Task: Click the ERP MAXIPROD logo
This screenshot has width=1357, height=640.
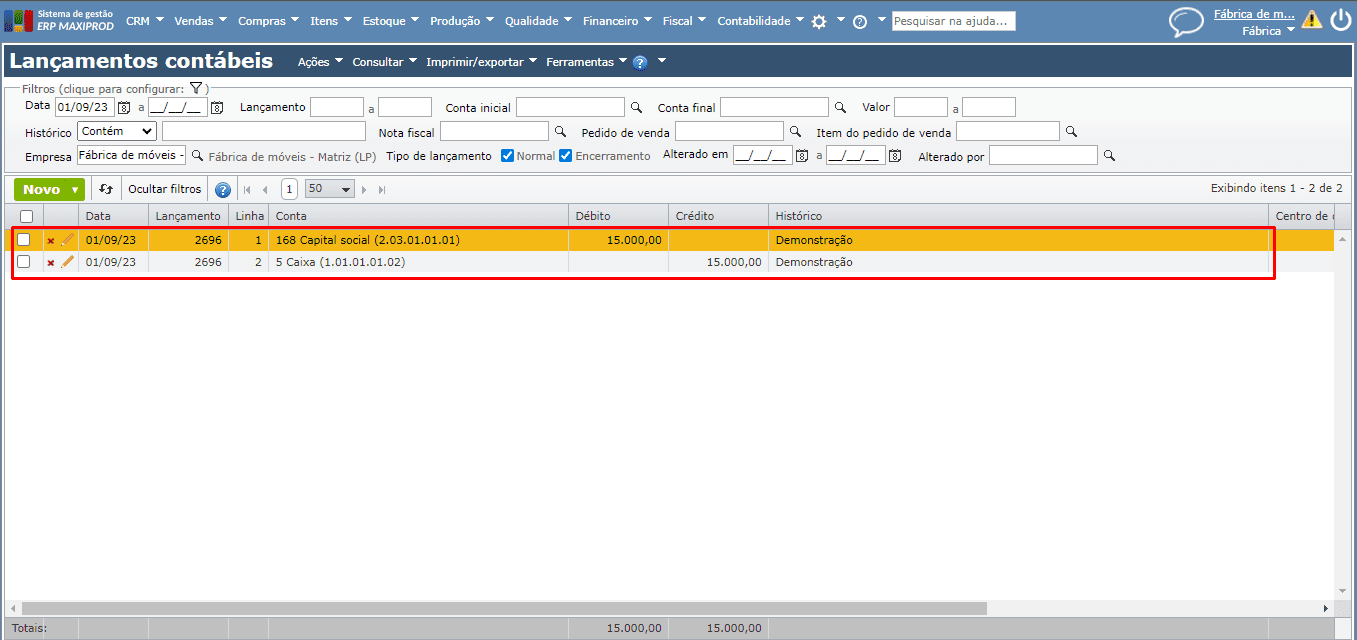Action: (x=60, y=20)
